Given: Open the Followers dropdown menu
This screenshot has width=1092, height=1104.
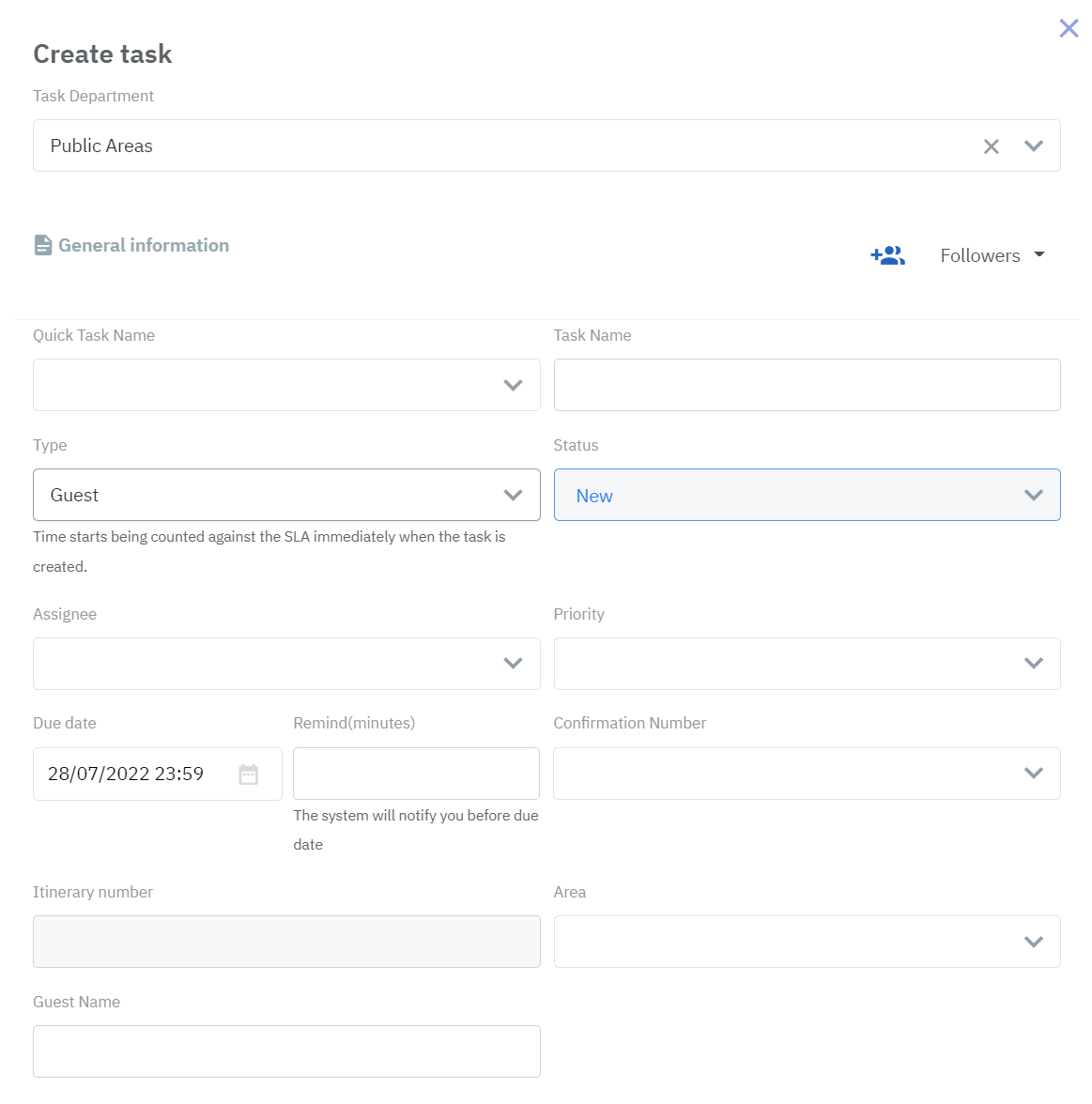Looking at the screenshot, I should pyautogui.click(x=992, y=255).
